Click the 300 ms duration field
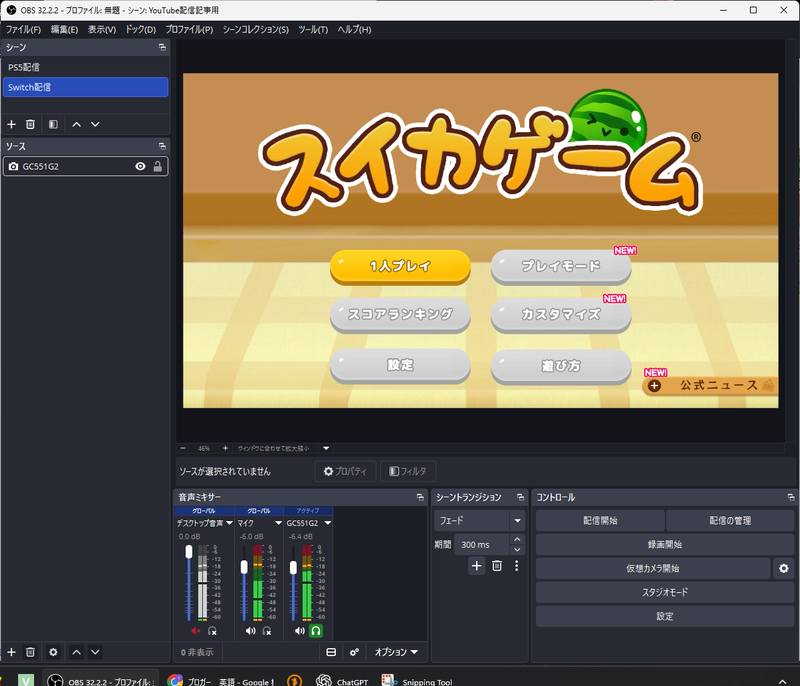Image resolution: width=800 pixels, height=686 pixels. (x=482, y=545)
